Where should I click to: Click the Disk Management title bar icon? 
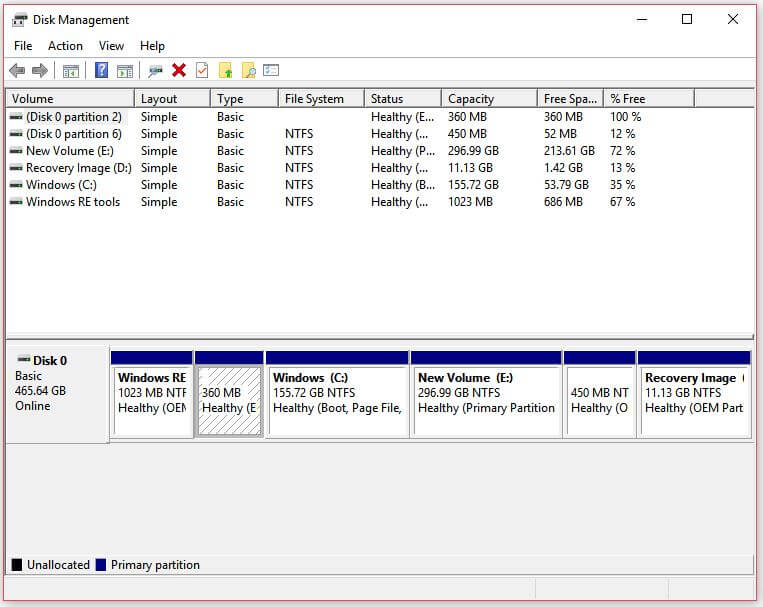point(19,20)
